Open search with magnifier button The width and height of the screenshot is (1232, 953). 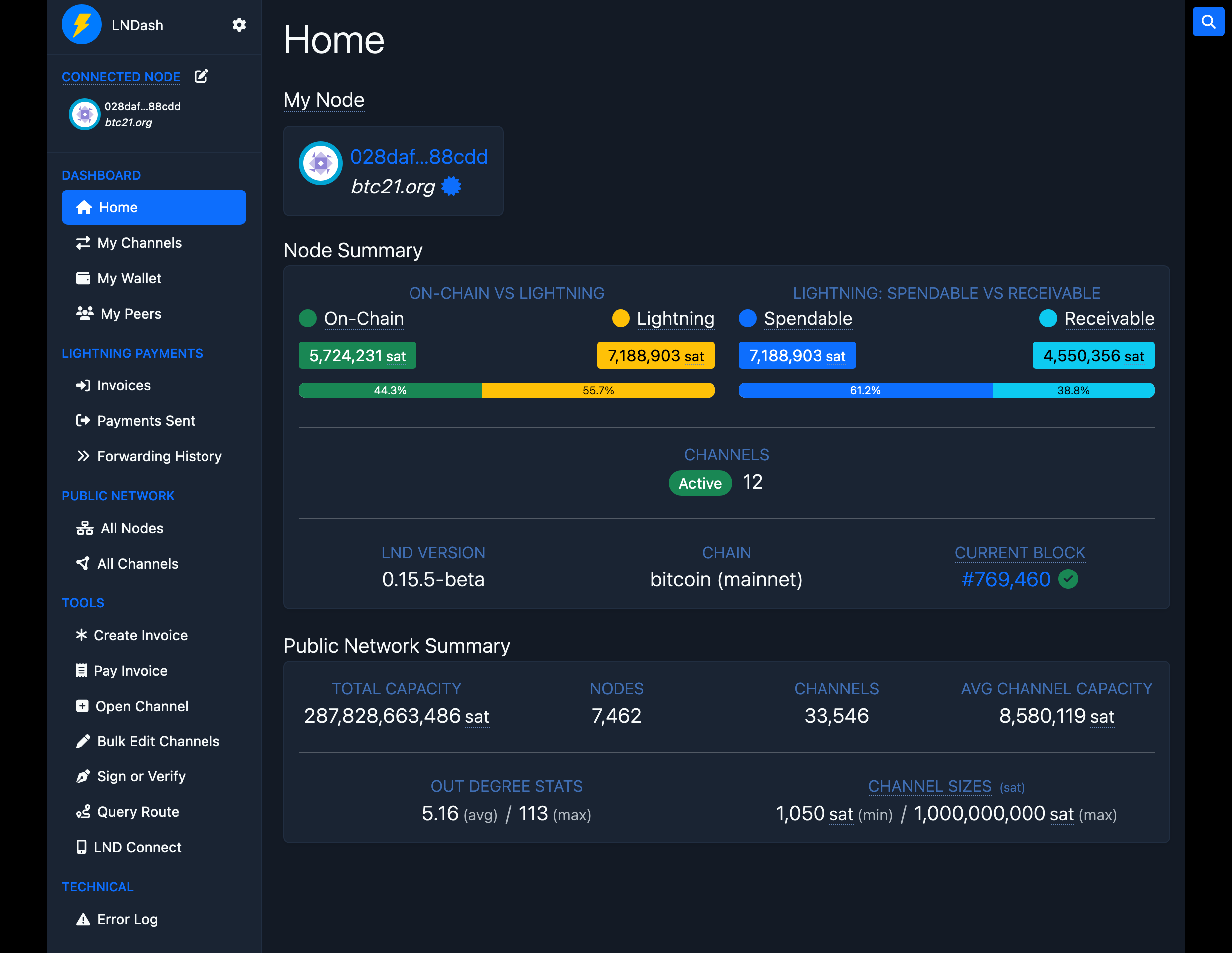(1208, 22)
